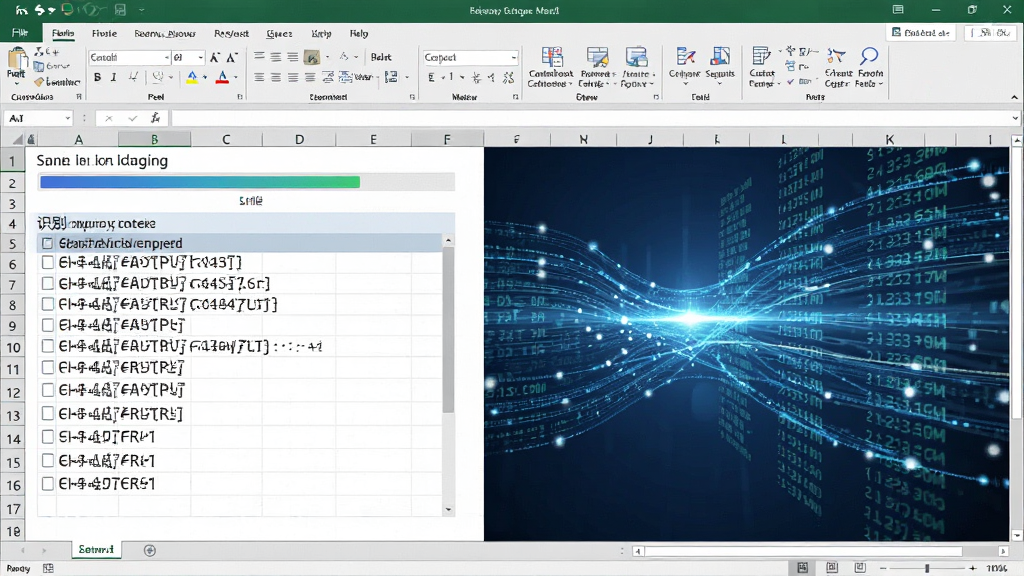Apply italic with the I icon
Image resolution: width=1024 pixels, height=576 pixels.
tap(114, 78)
